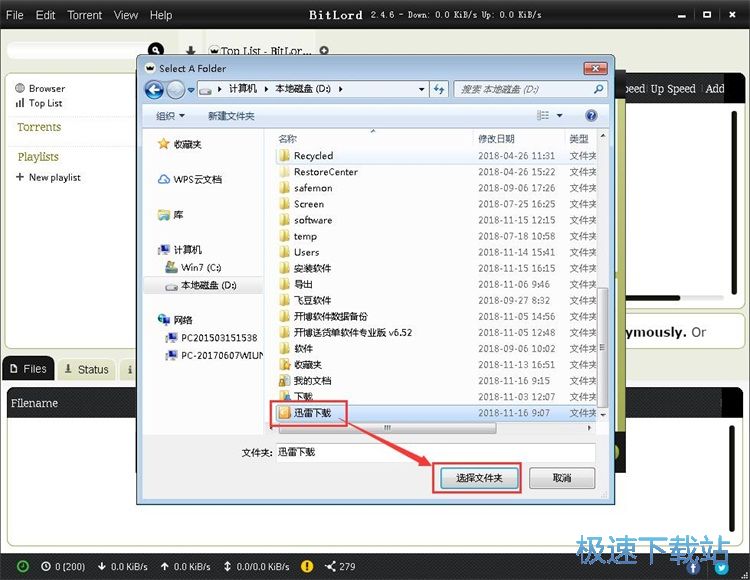
Task: Open the 组织 dropdown menu
Action: click(x=170, y=116)
